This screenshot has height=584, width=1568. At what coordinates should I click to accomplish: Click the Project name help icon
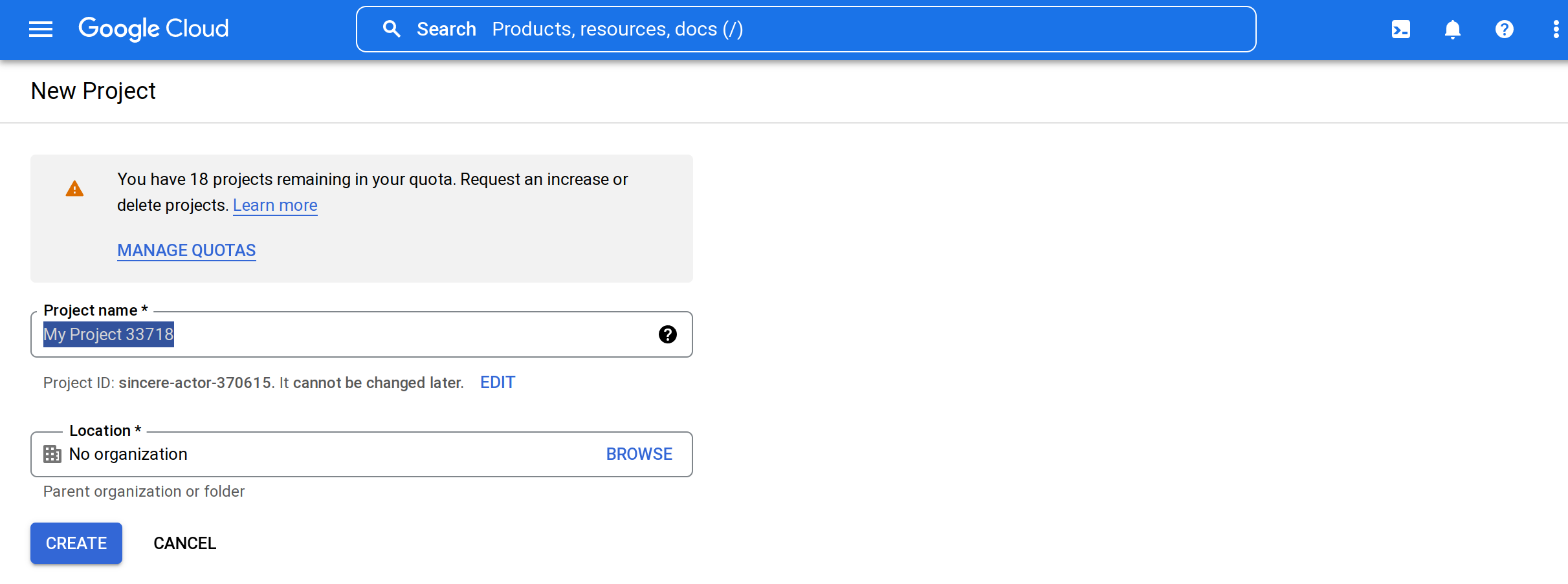(667, 334)
